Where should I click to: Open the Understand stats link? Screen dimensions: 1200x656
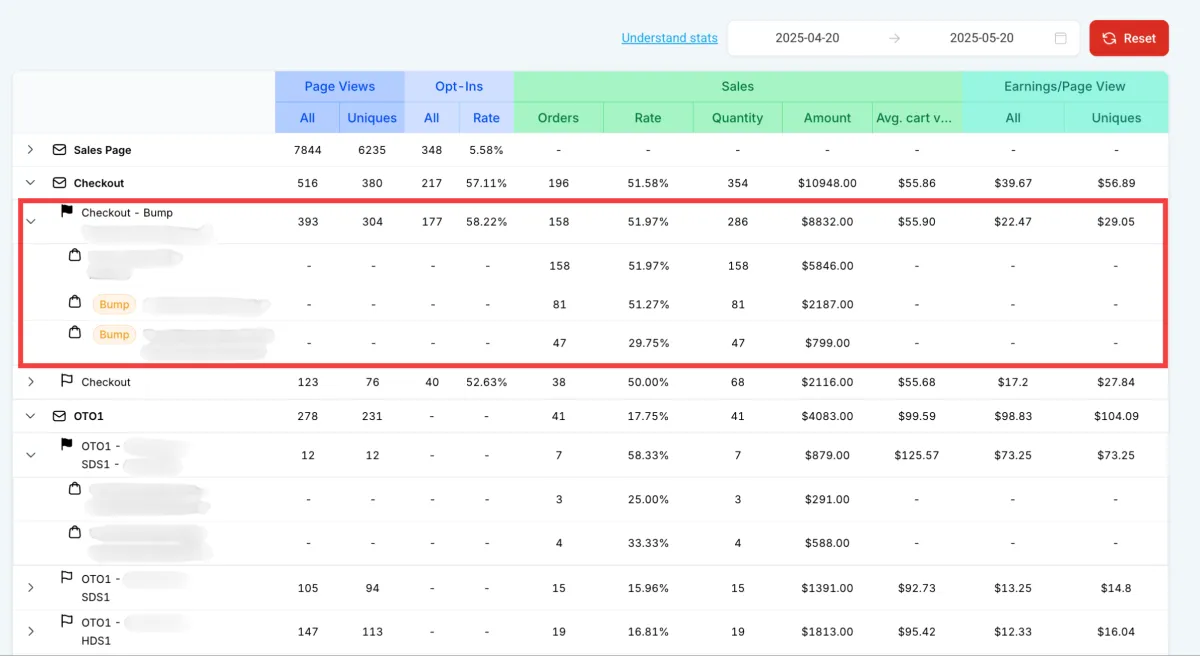point(669,38)
